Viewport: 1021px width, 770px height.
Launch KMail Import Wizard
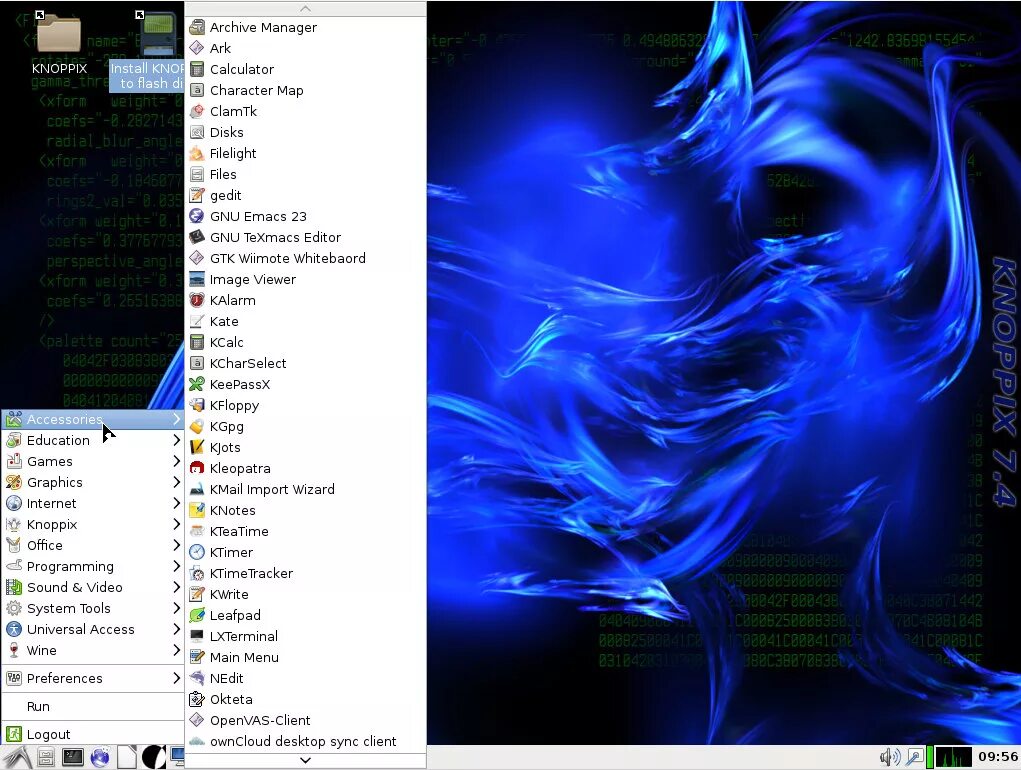pyautogui.click(x=305, y=489)
